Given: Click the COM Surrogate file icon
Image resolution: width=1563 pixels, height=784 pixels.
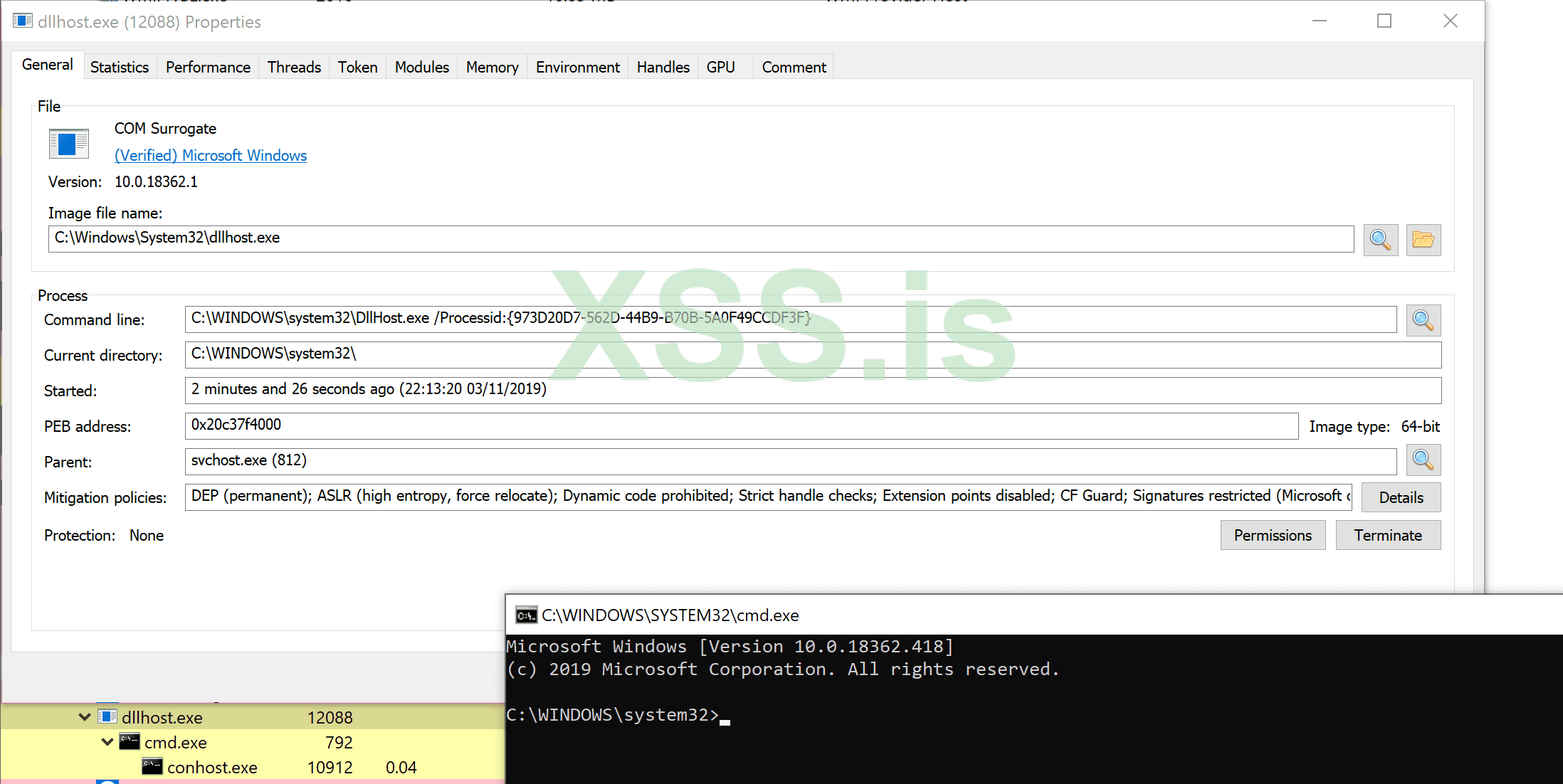Looking at the screenshot, I should pyautogui.click(x=69, y=144).
